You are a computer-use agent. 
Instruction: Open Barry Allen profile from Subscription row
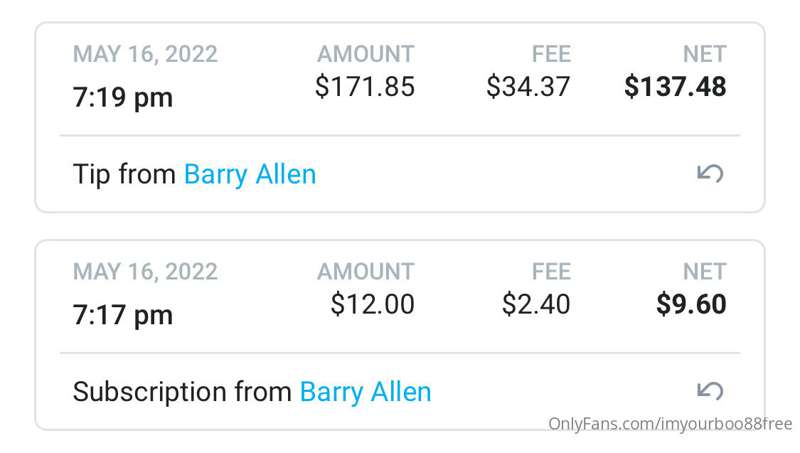(365, 392)
